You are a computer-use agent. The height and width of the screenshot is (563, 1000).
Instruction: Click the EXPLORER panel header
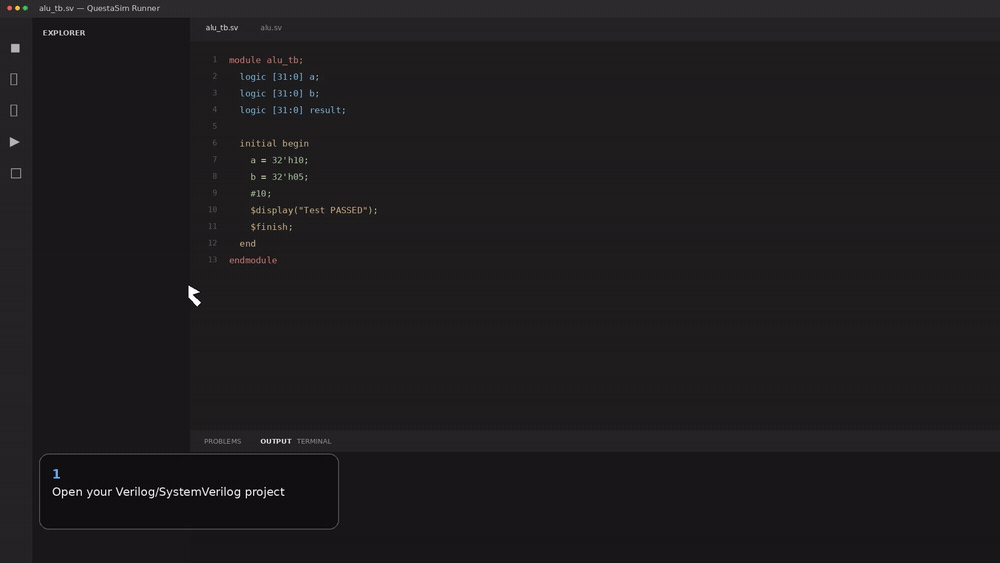[64, 33]
